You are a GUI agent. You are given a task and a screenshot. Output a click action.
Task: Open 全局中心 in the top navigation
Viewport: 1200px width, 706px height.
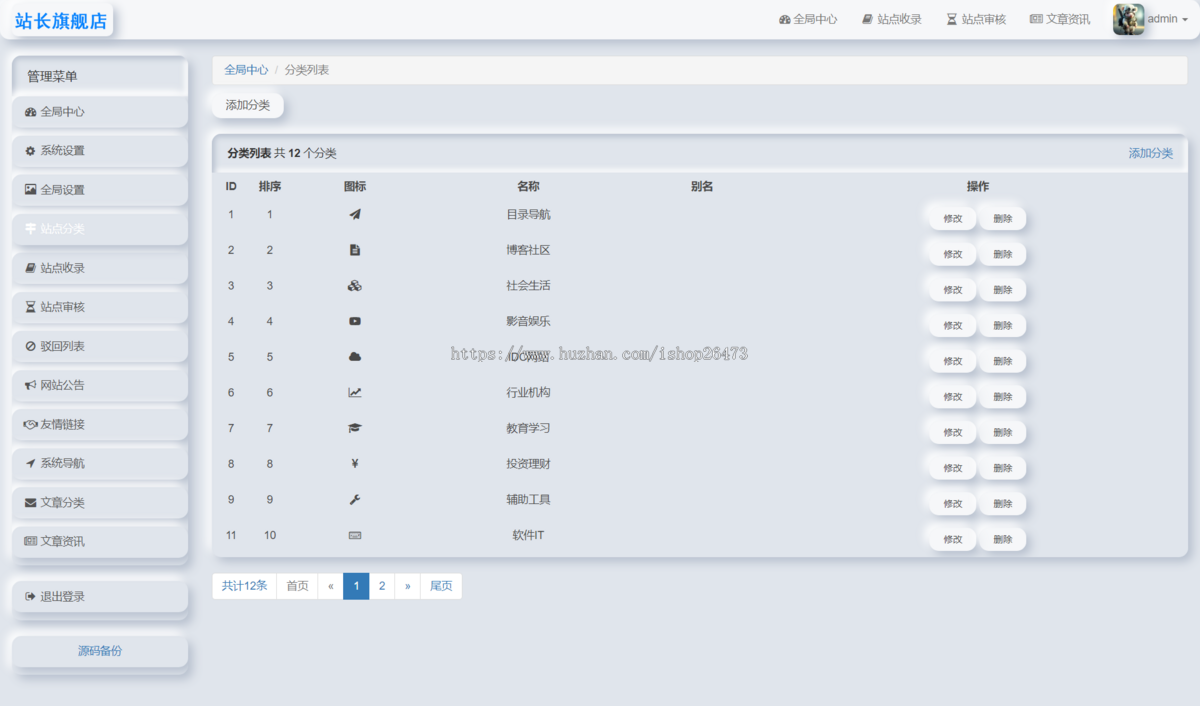(808, 19)
